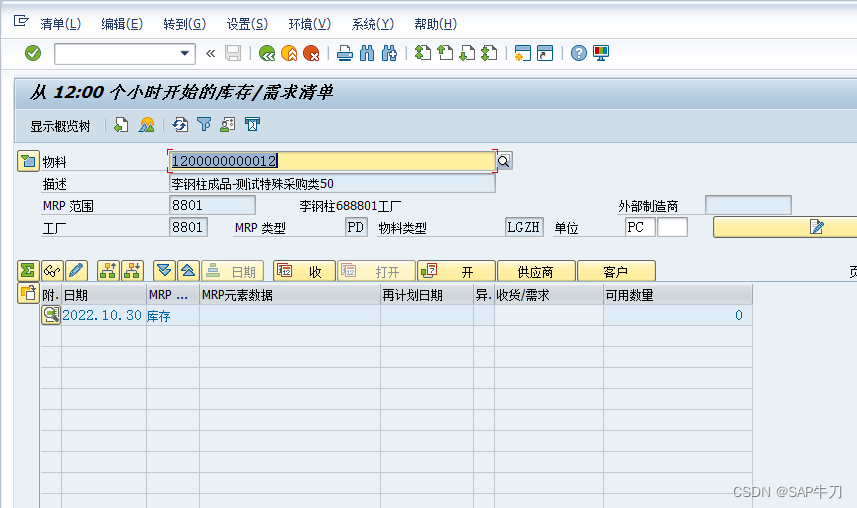857x508 pixels.
Task: Click the header toggle icon left of 物料
Action: 28,161
